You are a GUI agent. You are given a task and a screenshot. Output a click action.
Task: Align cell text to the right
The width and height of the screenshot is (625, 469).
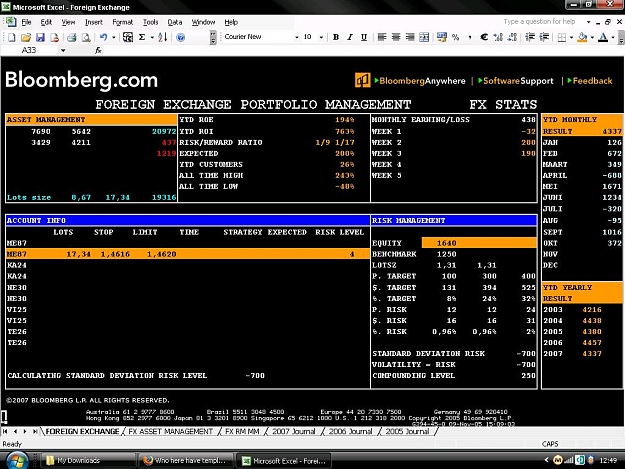pyautogui.click(x=410, y=37)
